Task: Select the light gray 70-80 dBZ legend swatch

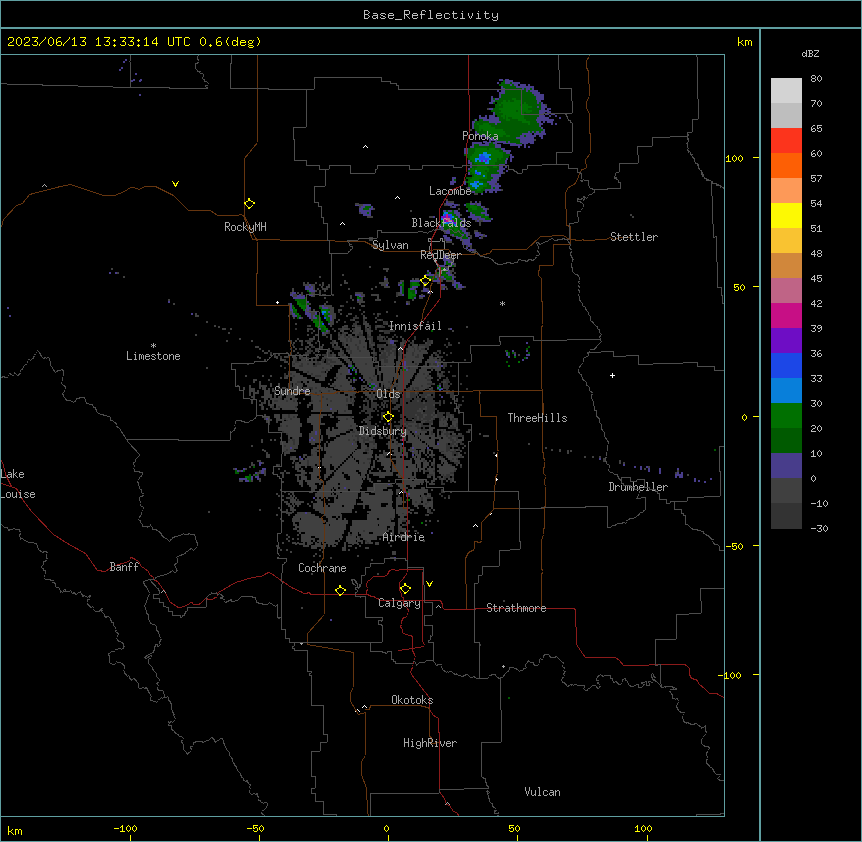Action: (x=786, y=91)
